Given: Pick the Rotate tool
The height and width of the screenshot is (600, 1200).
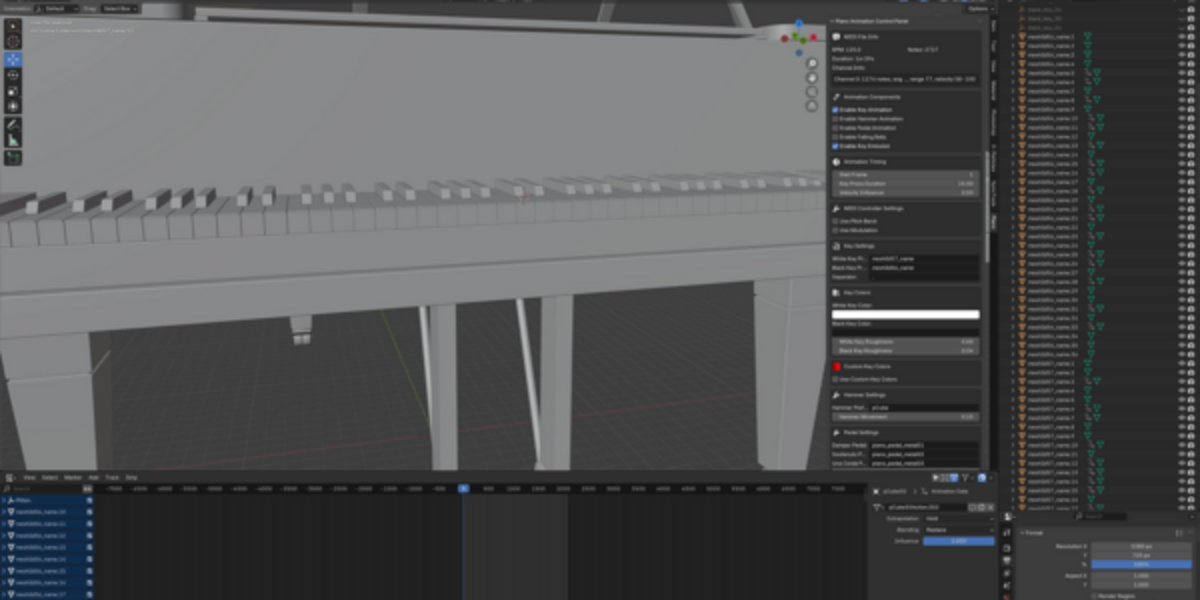Looking at the screenshot, I should pos(13,75).
